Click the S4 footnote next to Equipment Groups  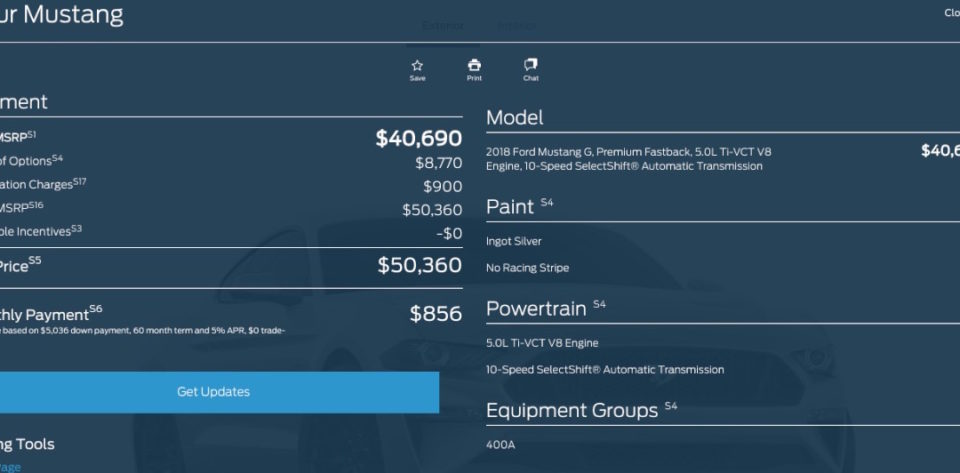click(x=671, y=405)
